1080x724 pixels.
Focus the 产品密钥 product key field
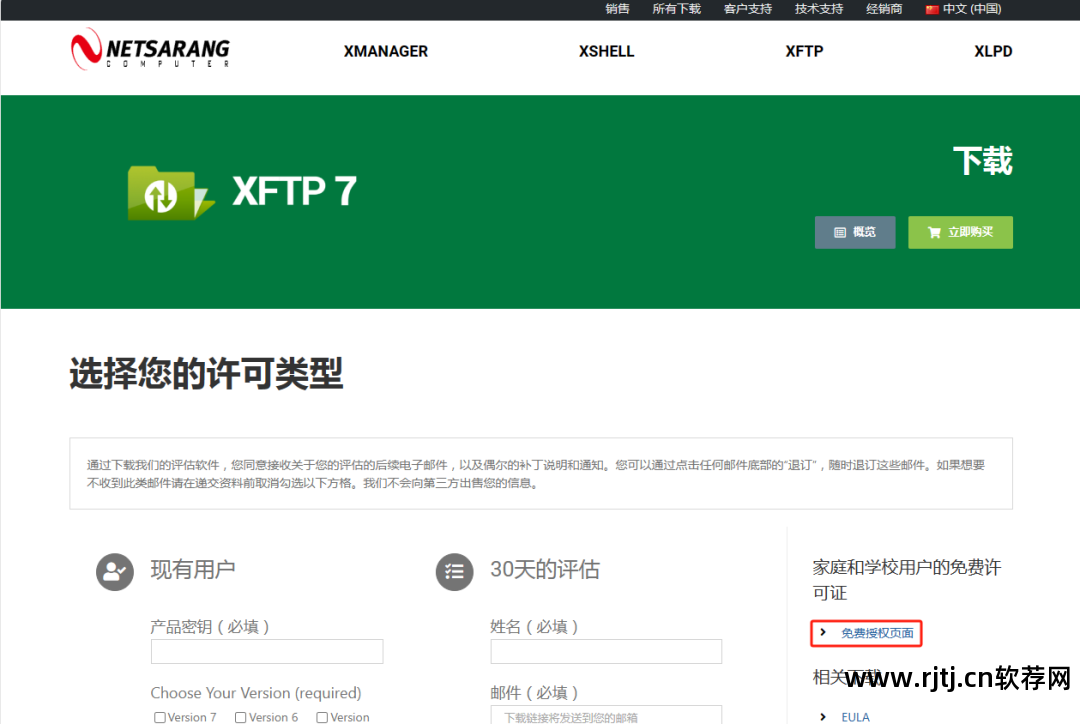pyautogui.click(x=267, y=652)
